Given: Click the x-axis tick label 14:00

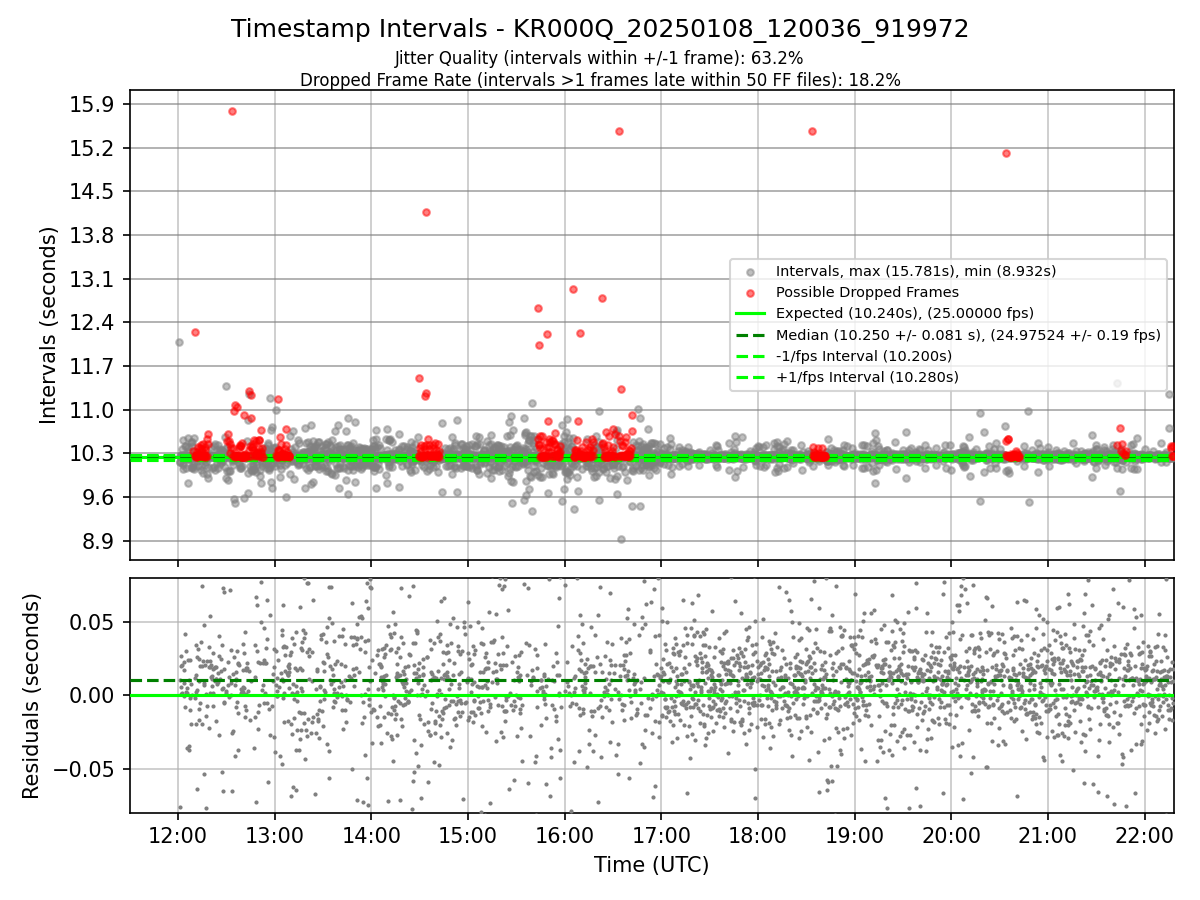Looking at the screenshot, I should pos(371,834).
